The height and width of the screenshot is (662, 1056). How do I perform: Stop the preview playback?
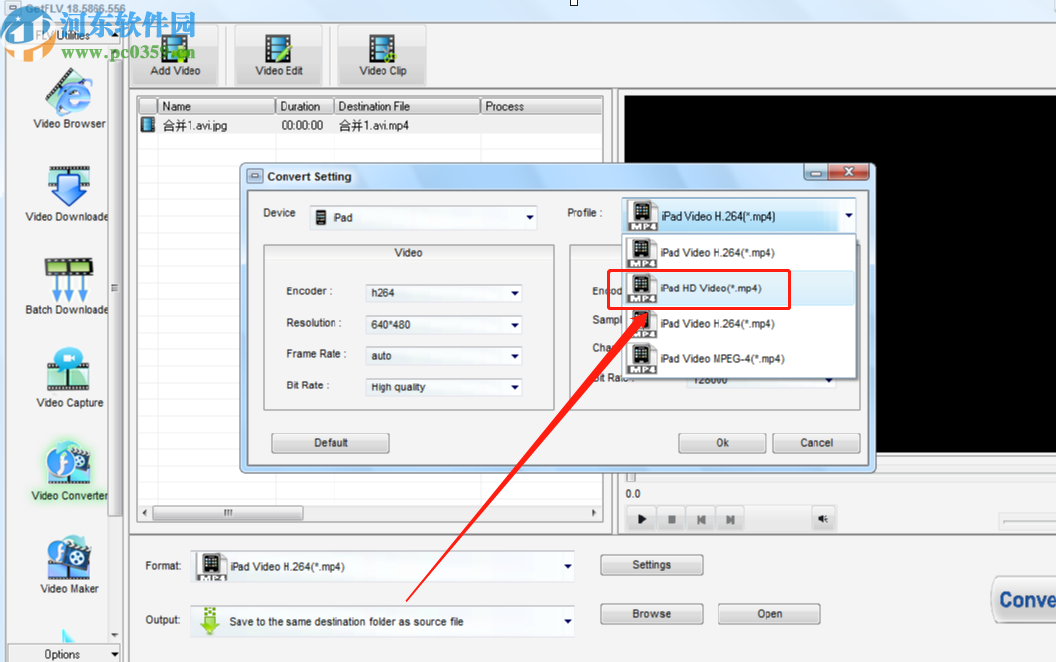pyautogui.click(x=671, y=519)
